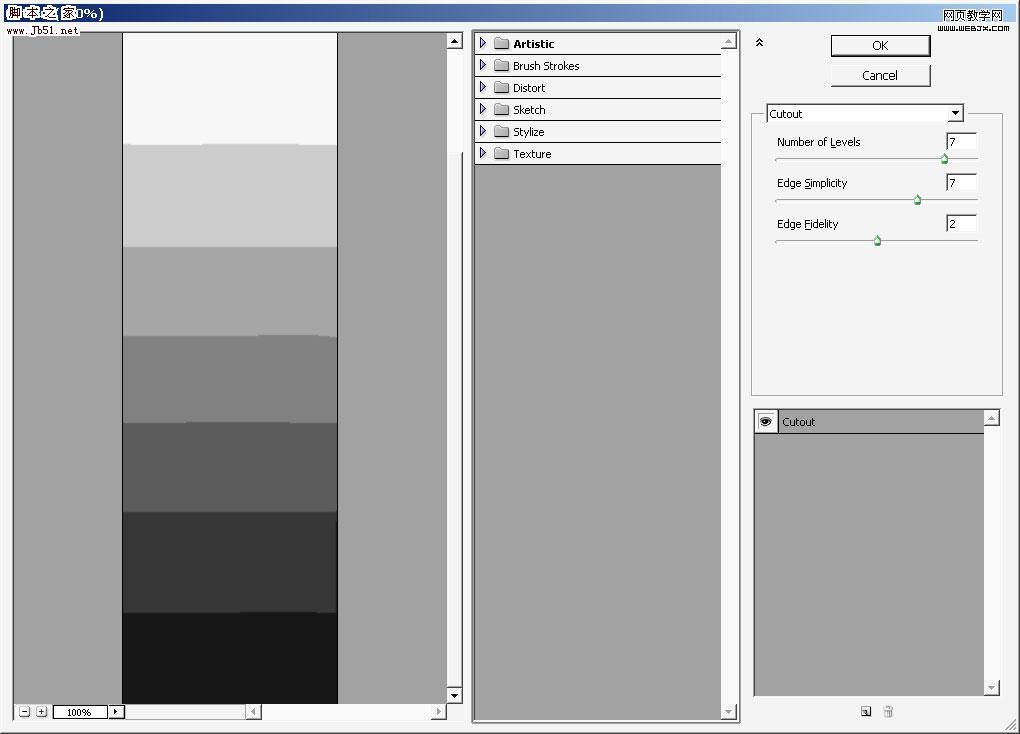Viewport: 1020px width, 734px height.
Task: Click the preview scrollbar down arrow
Action: click(x=455, y=695)
